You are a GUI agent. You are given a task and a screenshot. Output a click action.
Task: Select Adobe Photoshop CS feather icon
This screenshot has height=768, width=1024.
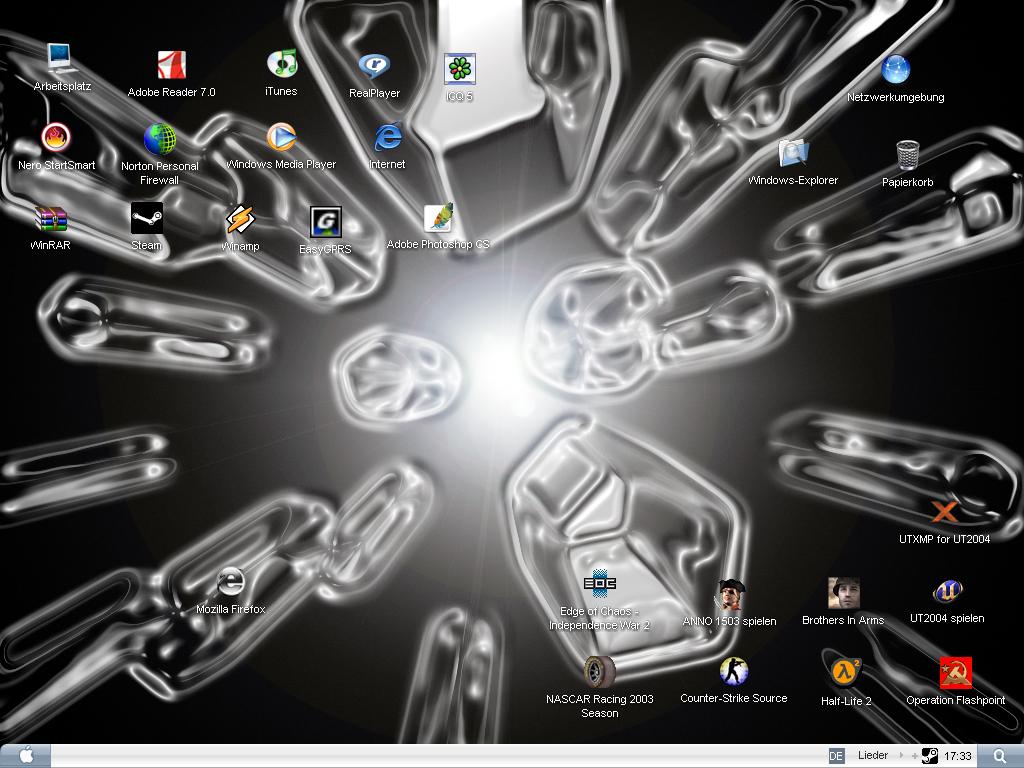click(x=438, y=217)
